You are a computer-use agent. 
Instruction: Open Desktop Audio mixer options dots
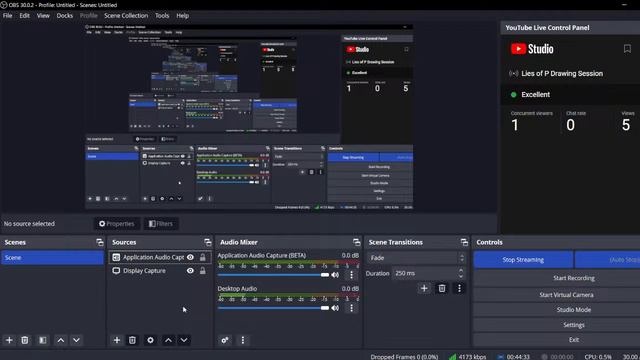351,308
